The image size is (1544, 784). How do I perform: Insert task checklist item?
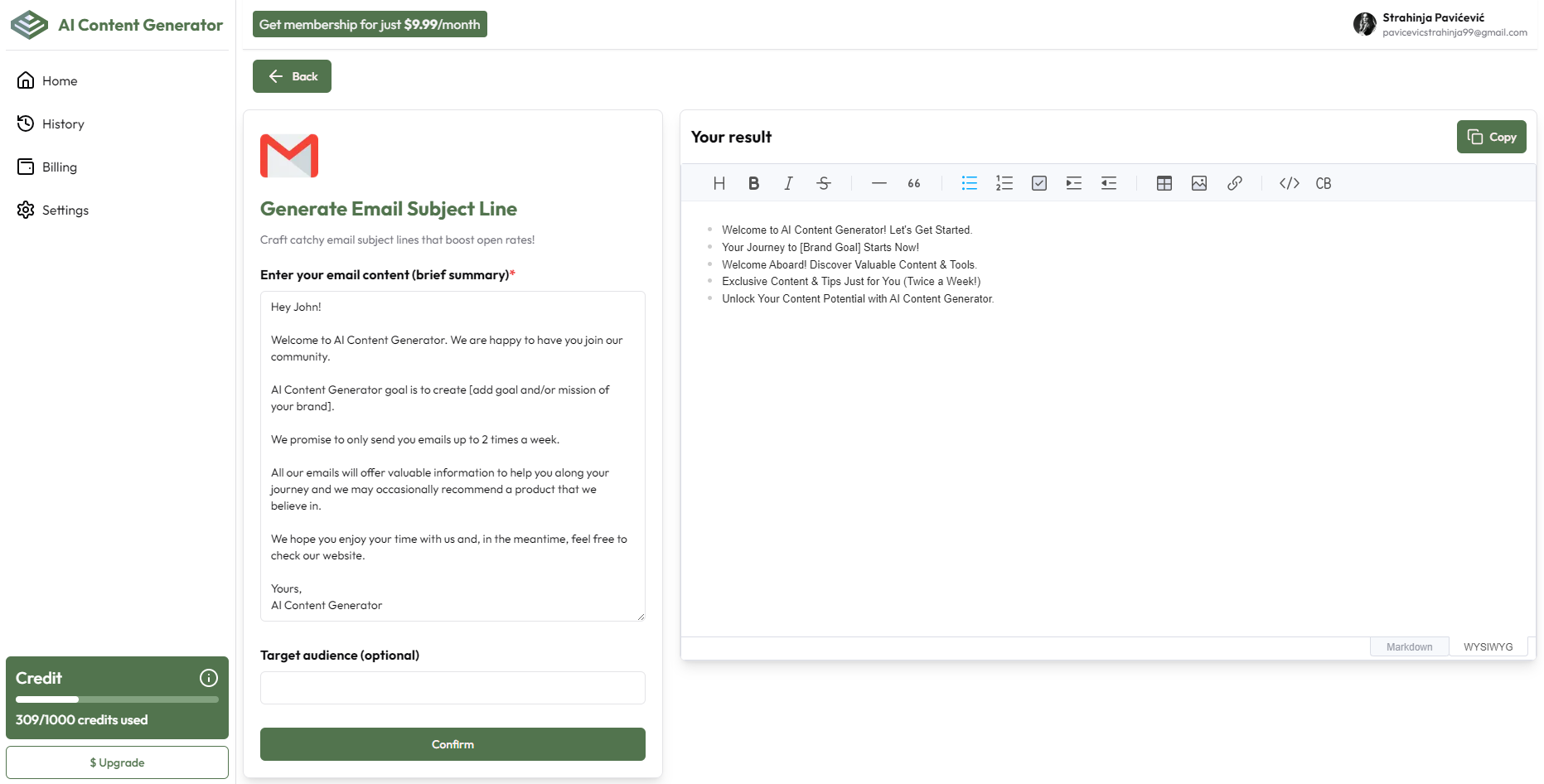pos(1039,183)
